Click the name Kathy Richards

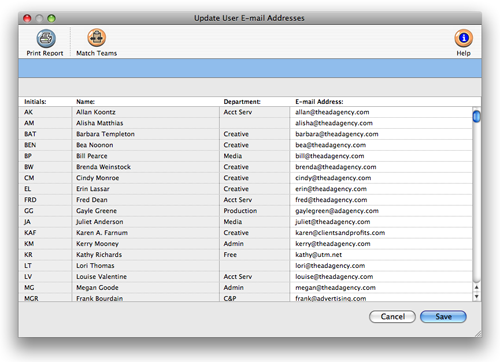(99, 255)
